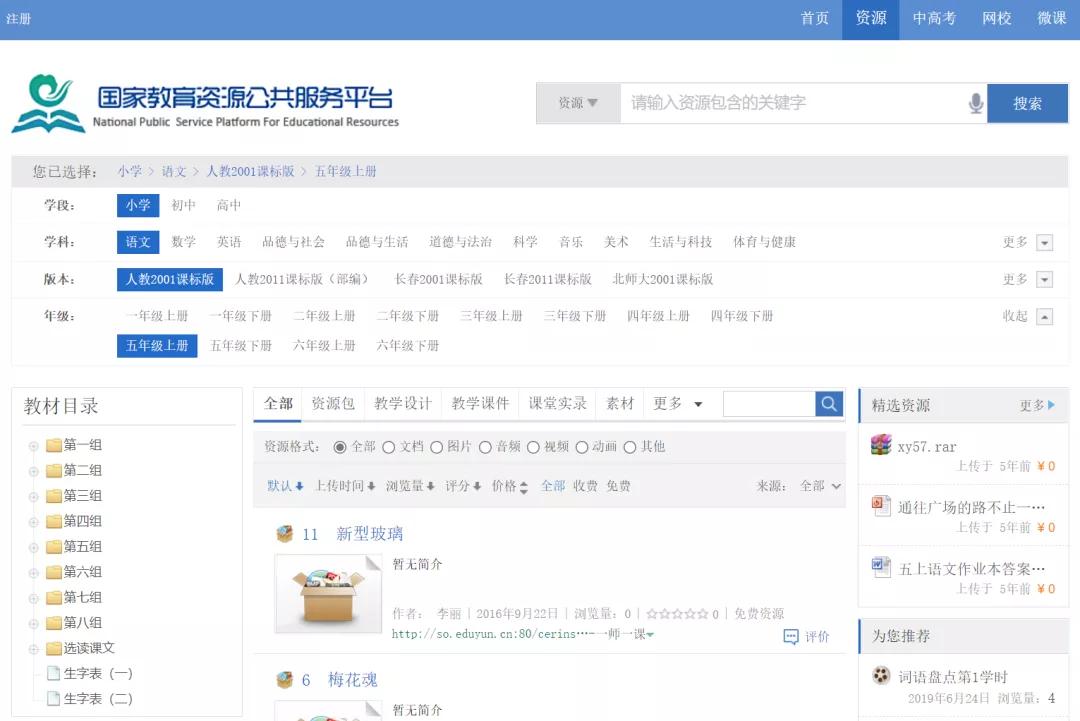
Task: Select the 文档 resource format radio button
Action: [388, 446]
